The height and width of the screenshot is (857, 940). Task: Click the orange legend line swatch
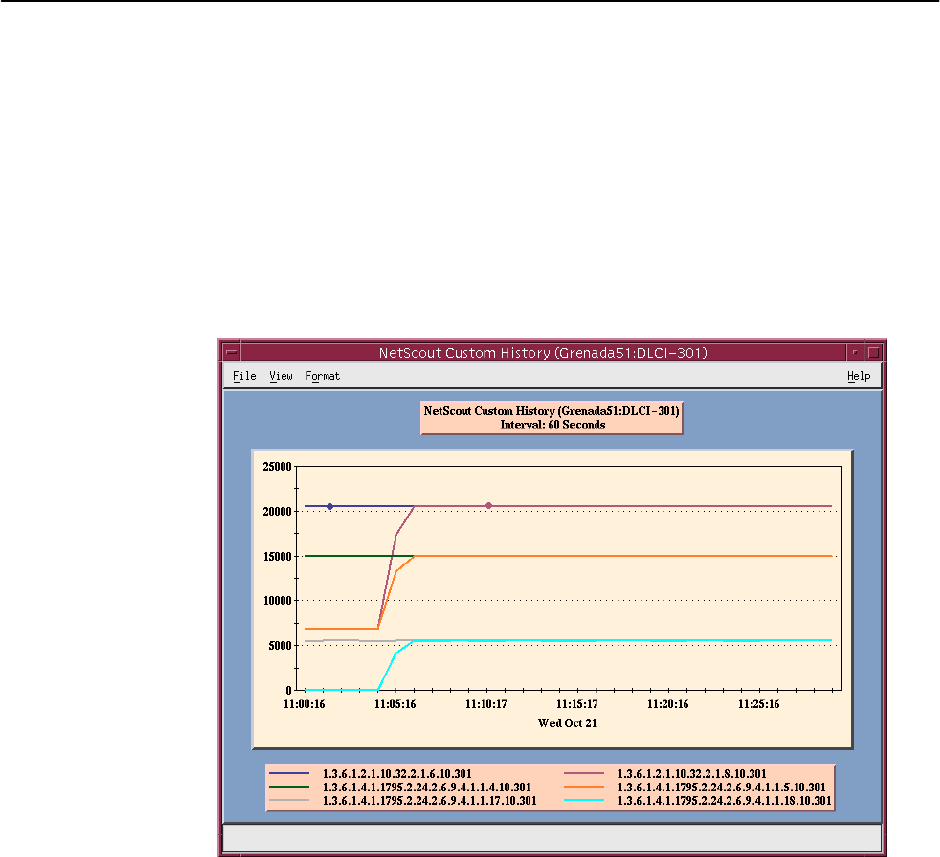(585, 788)
